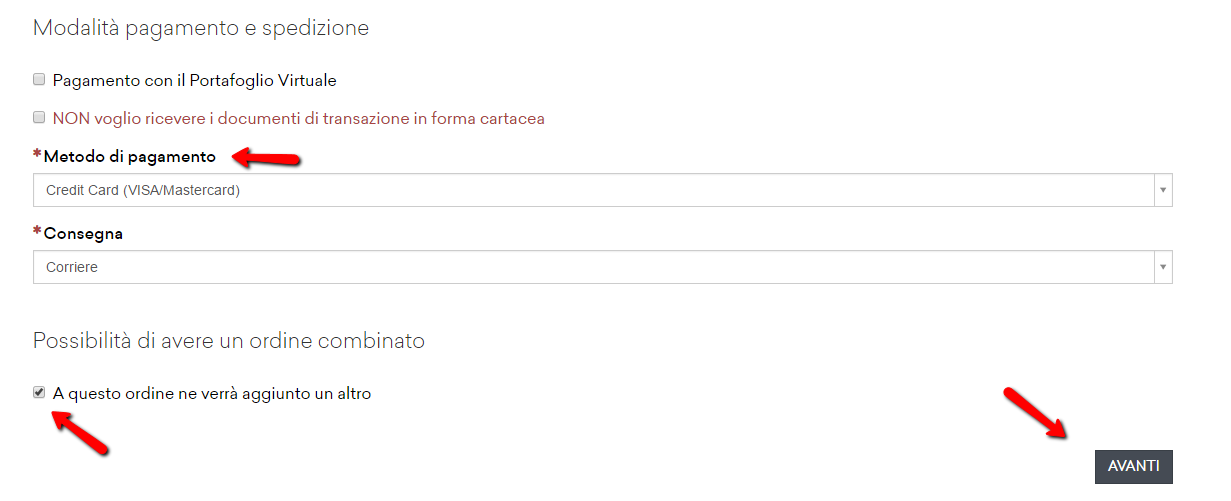Click the Possibilità di avere un ordine combinato heading

pos(229,341)
